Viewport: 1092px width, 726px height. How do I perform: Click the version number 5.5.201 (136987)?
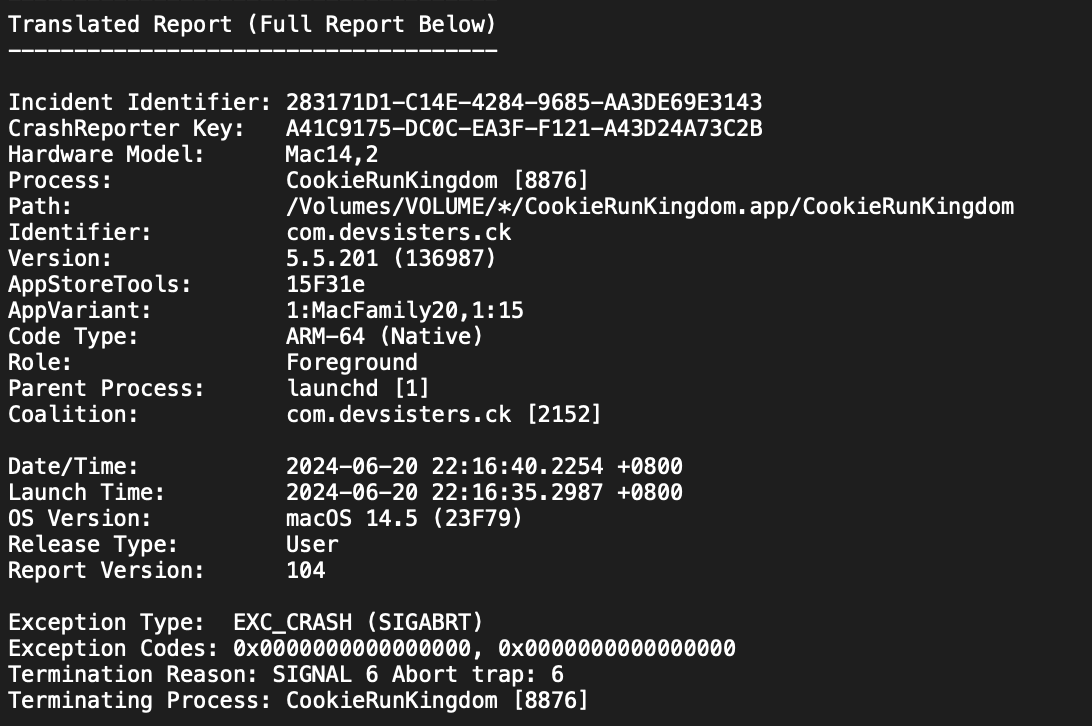pyautogui.click(x=391, y=258)
